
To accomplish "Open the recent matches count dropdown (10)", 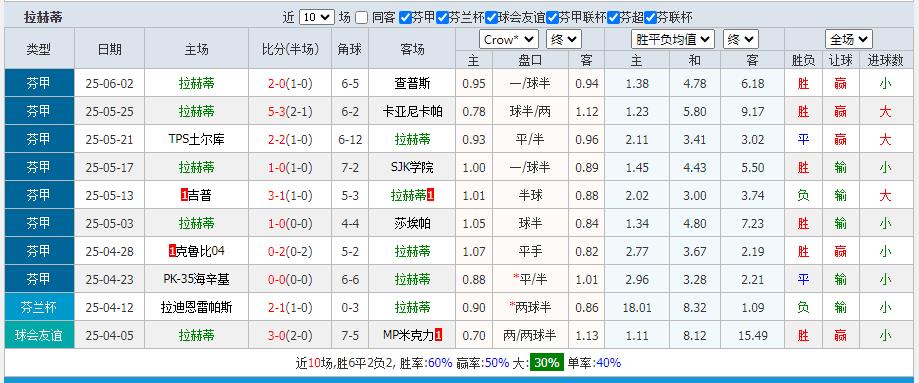I will 316,18.
